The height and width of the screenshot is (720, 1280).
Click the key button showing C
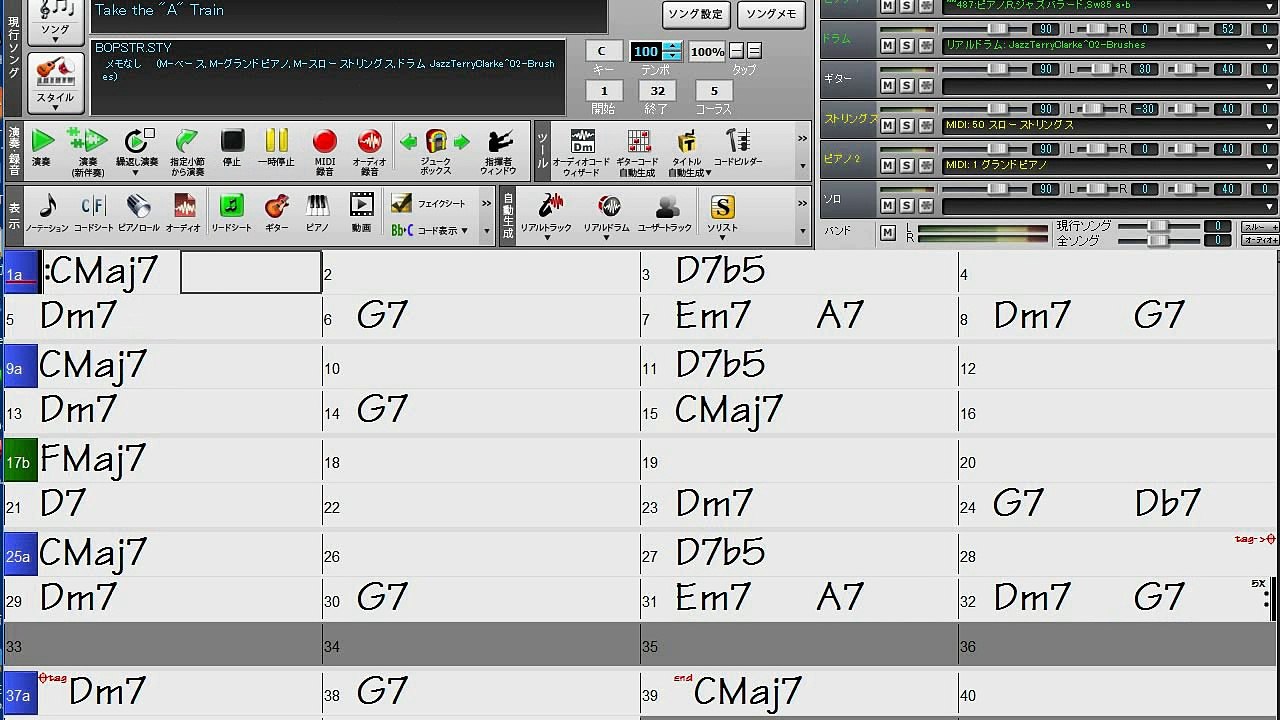[x=603, y=51]
